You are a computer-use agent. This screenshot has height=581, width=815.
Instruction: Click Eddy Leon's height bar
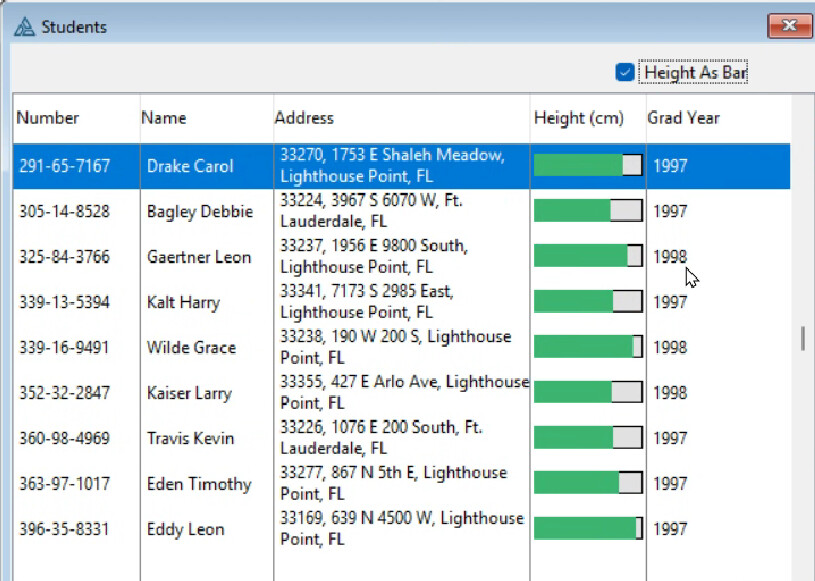coord(588,529)
